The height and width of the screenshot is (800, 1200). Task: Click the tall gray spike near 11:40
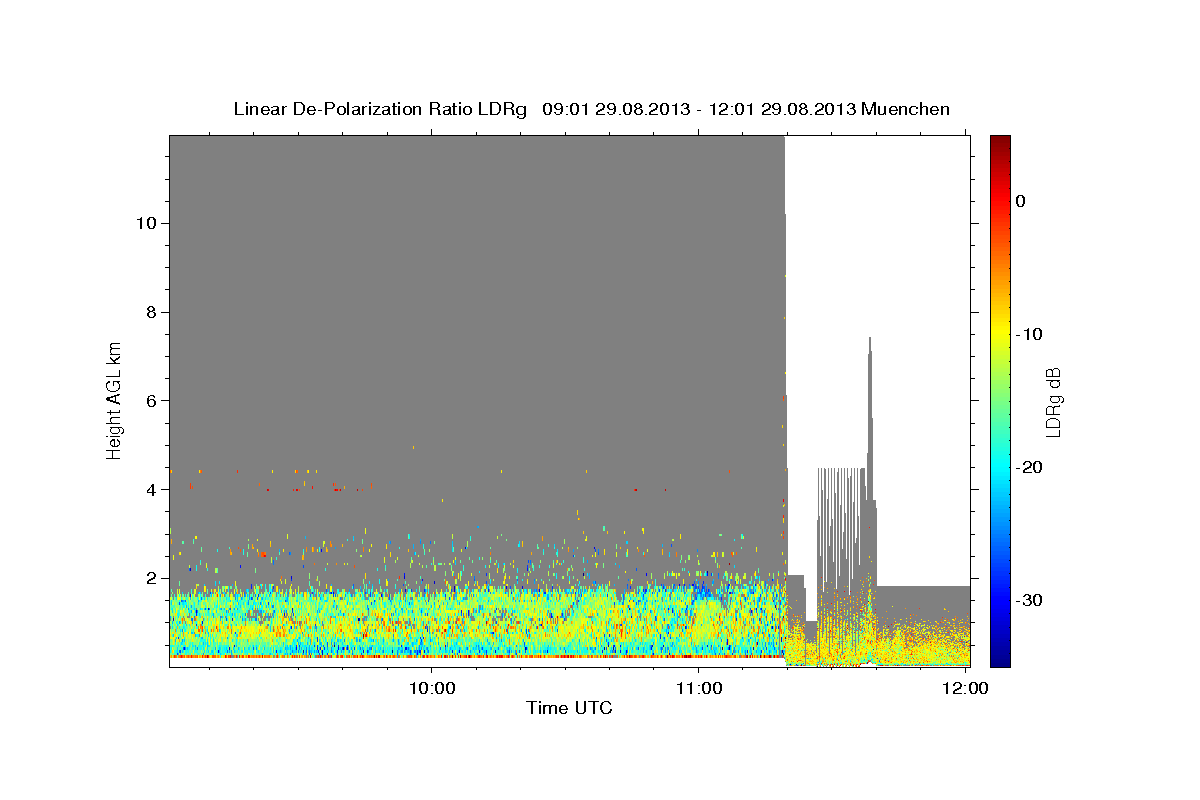coord(870,420)
